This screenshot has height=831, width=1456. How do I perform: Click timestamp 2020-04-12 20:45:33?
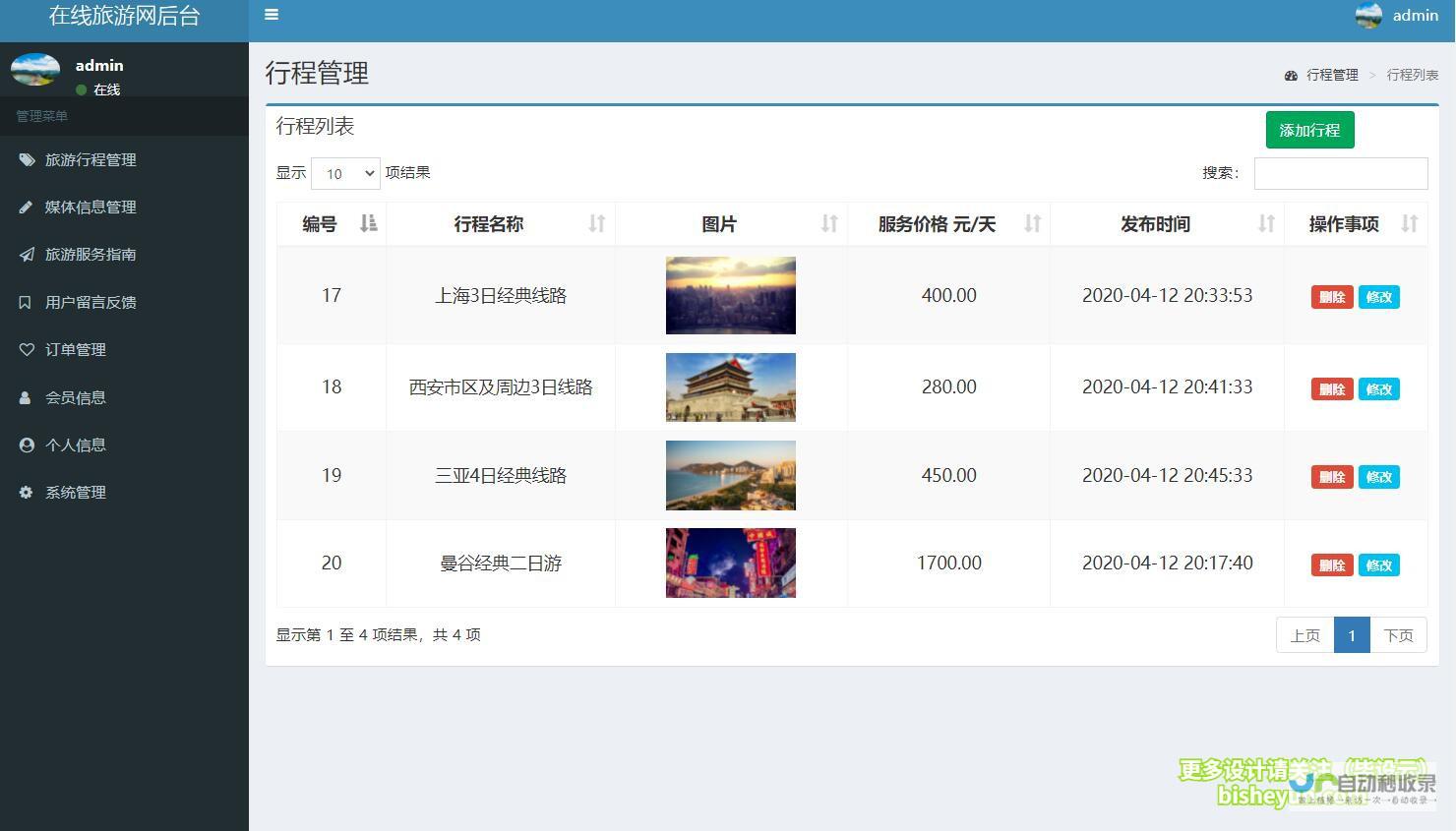pyautogui.click(x=1168, y=475)
